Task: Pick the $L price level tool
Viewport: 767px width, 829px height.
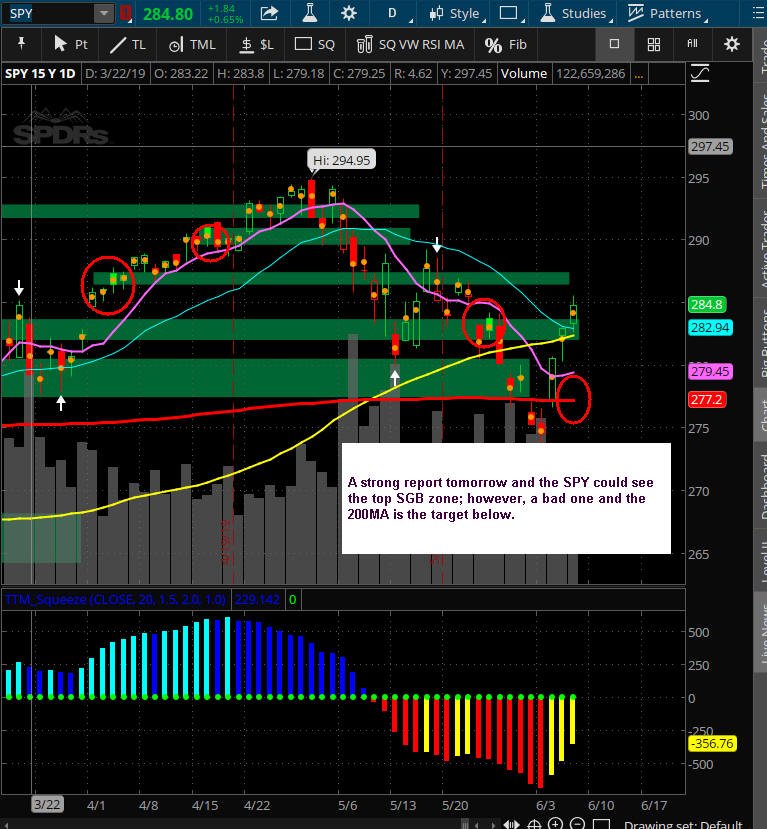Action: pos(256,44)
